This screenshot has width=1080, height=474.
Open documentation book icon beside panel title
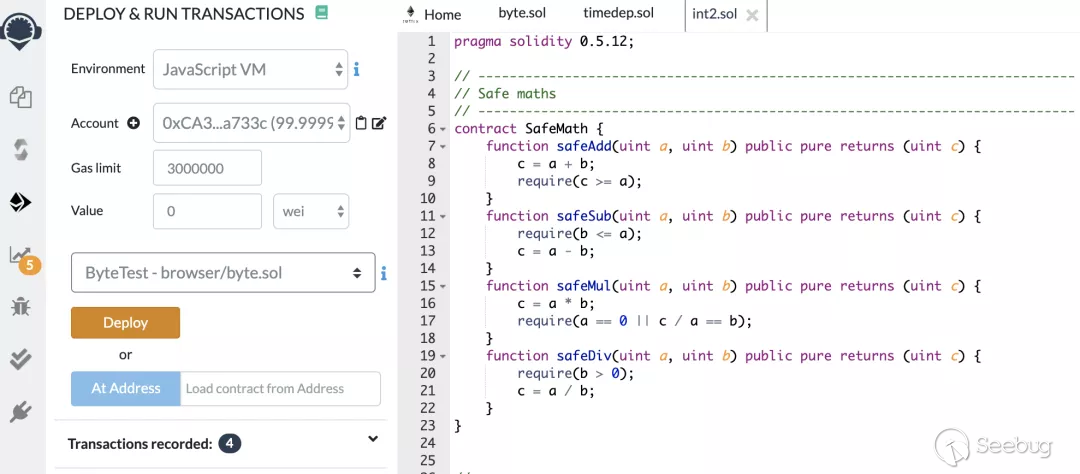321,12
